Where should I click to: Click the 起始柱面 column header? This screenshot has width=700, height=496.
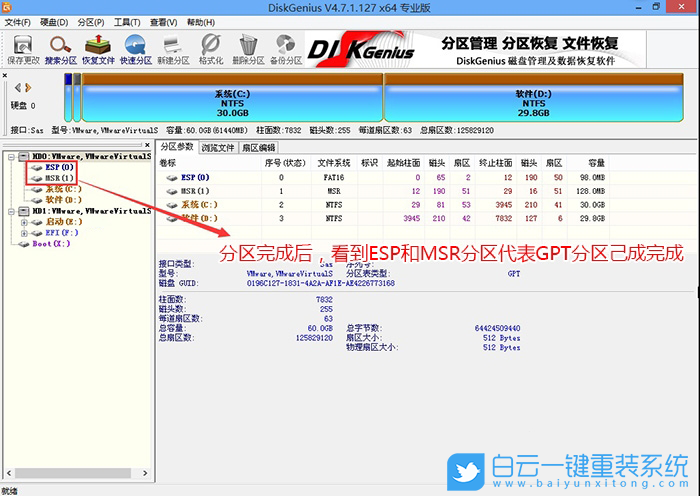(x=404, y=163)
